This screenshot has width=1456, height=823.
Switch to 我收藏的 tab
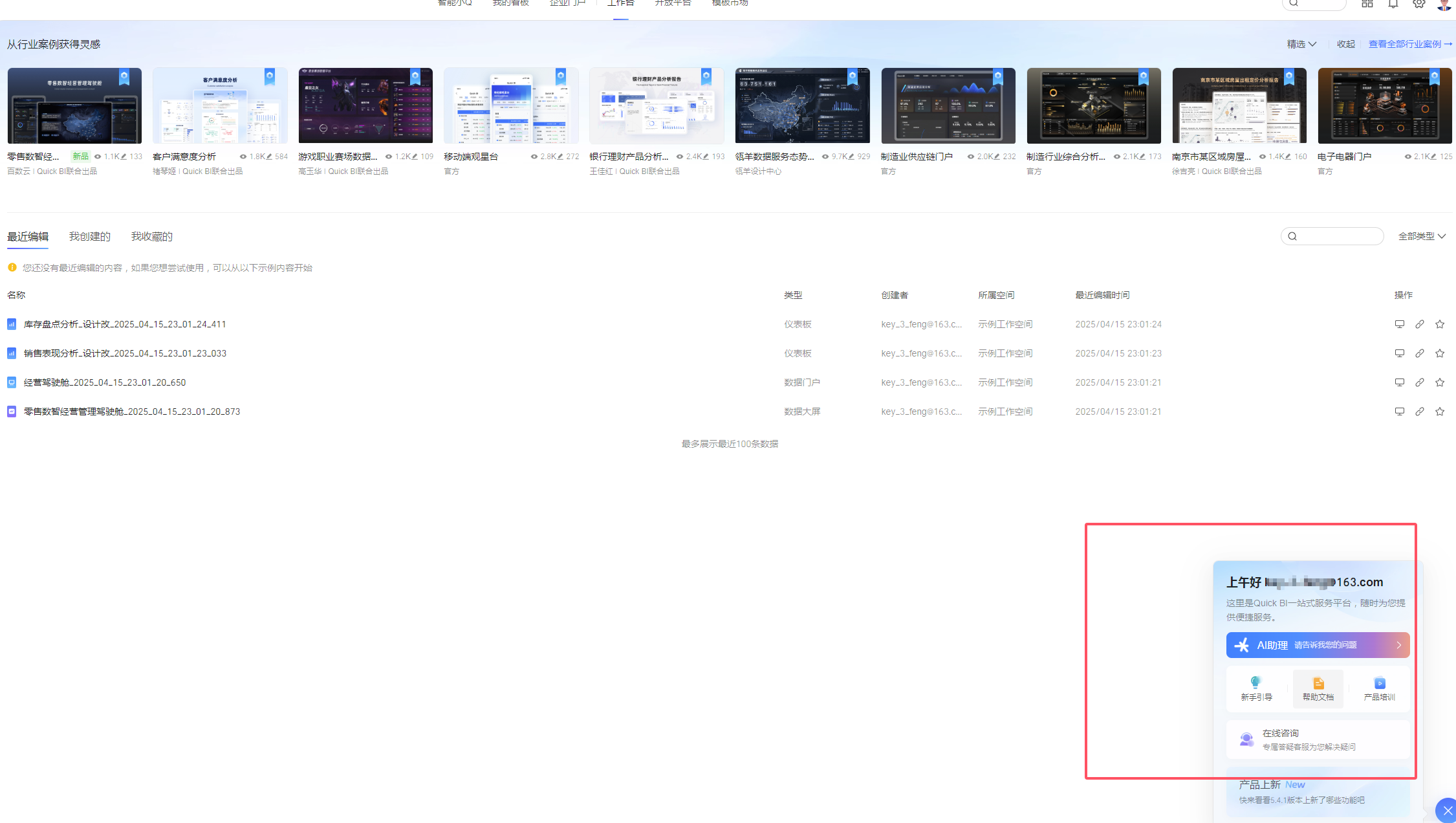point(152,237)
